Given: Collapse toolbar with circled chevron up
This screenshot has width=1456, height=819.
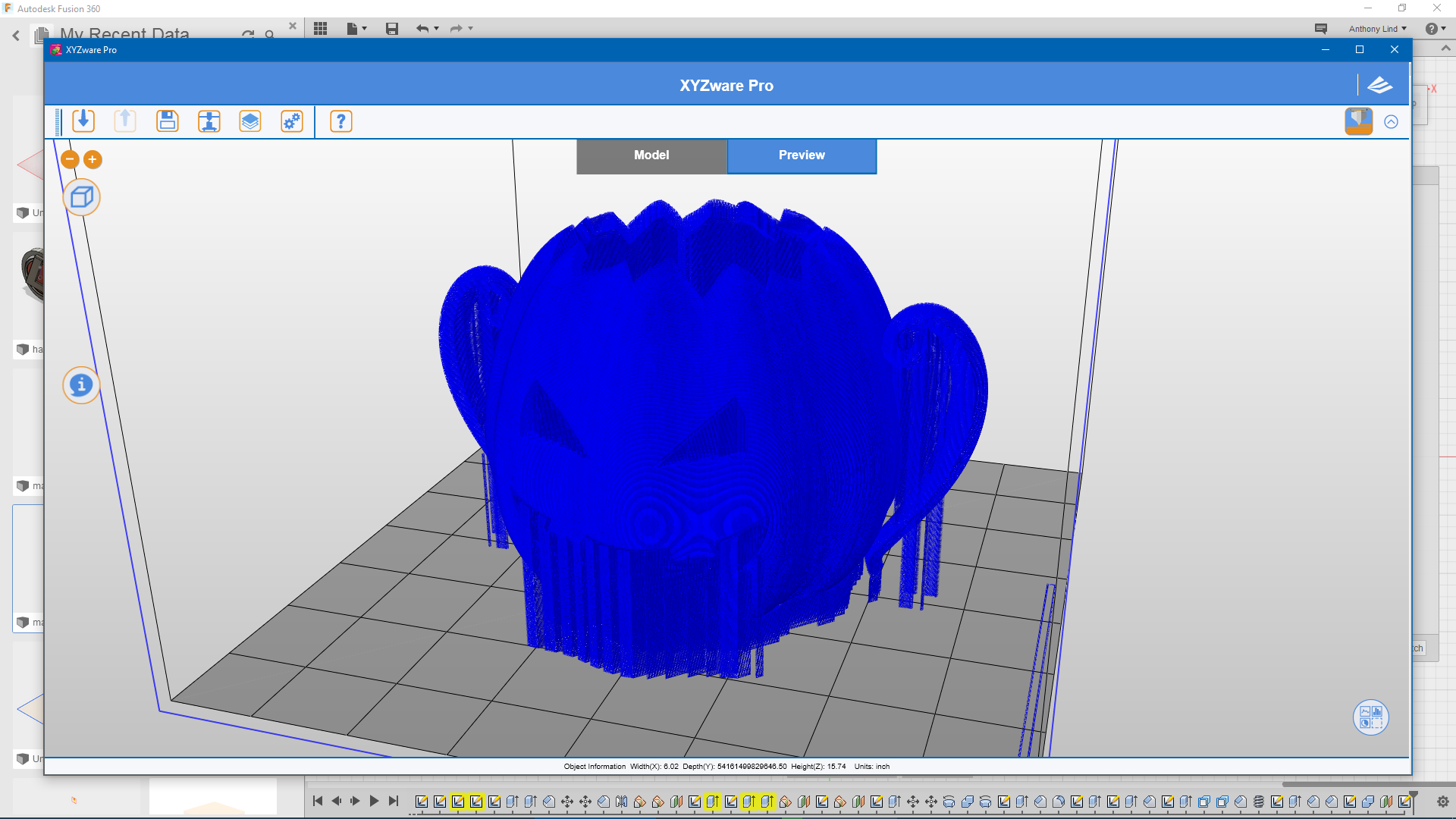Looking at the screenshot, I should click(x=1391, y=122).
